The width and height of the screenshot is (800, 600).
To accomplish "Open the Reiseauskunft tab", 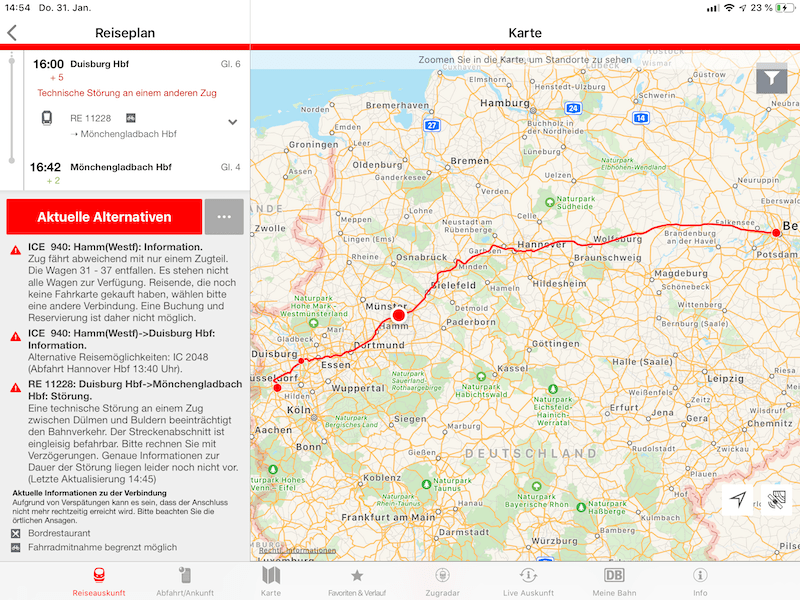I will (98, 581).
